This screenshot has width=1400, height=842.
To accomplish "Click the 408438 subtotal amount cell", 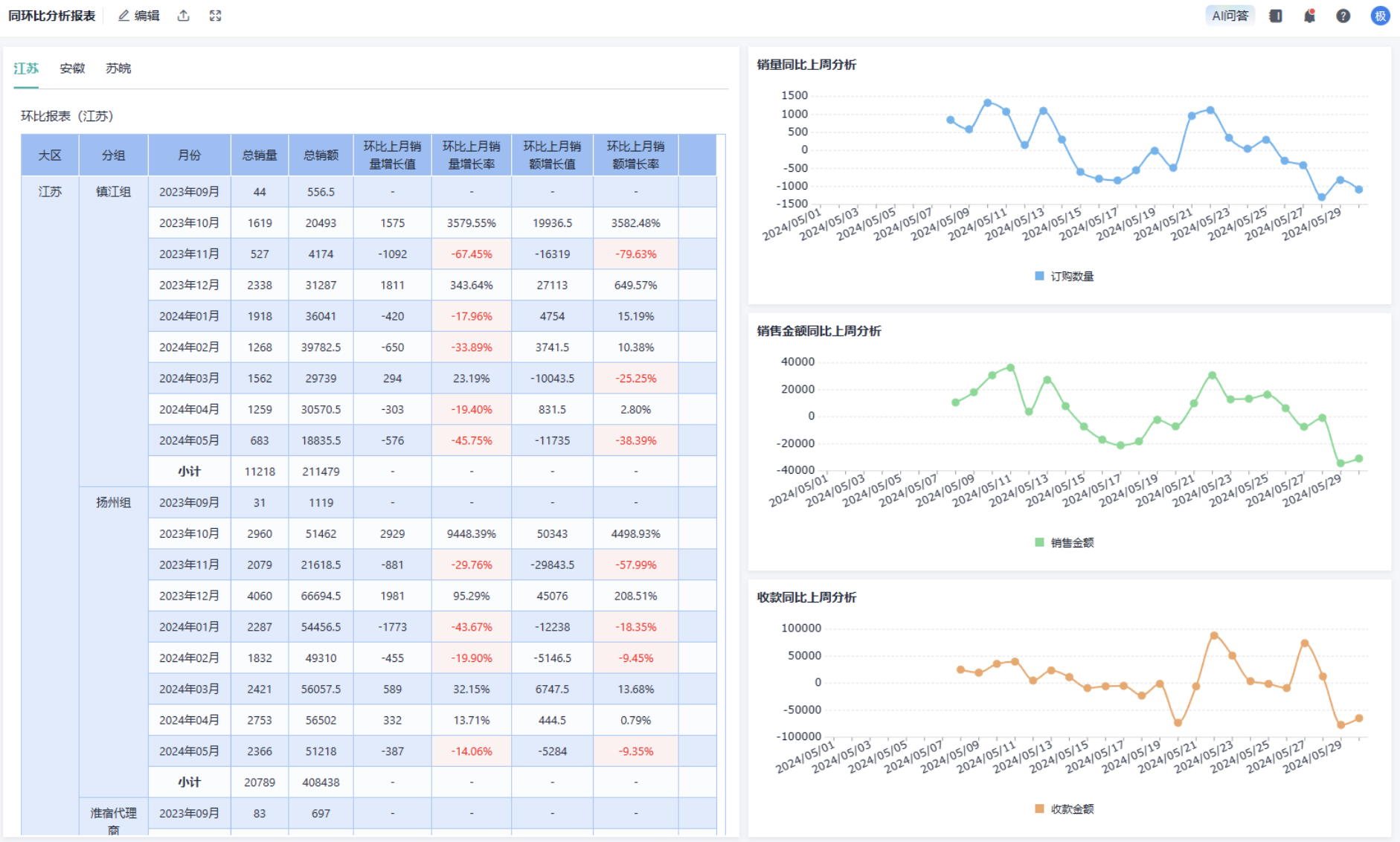I will point(321,782).
